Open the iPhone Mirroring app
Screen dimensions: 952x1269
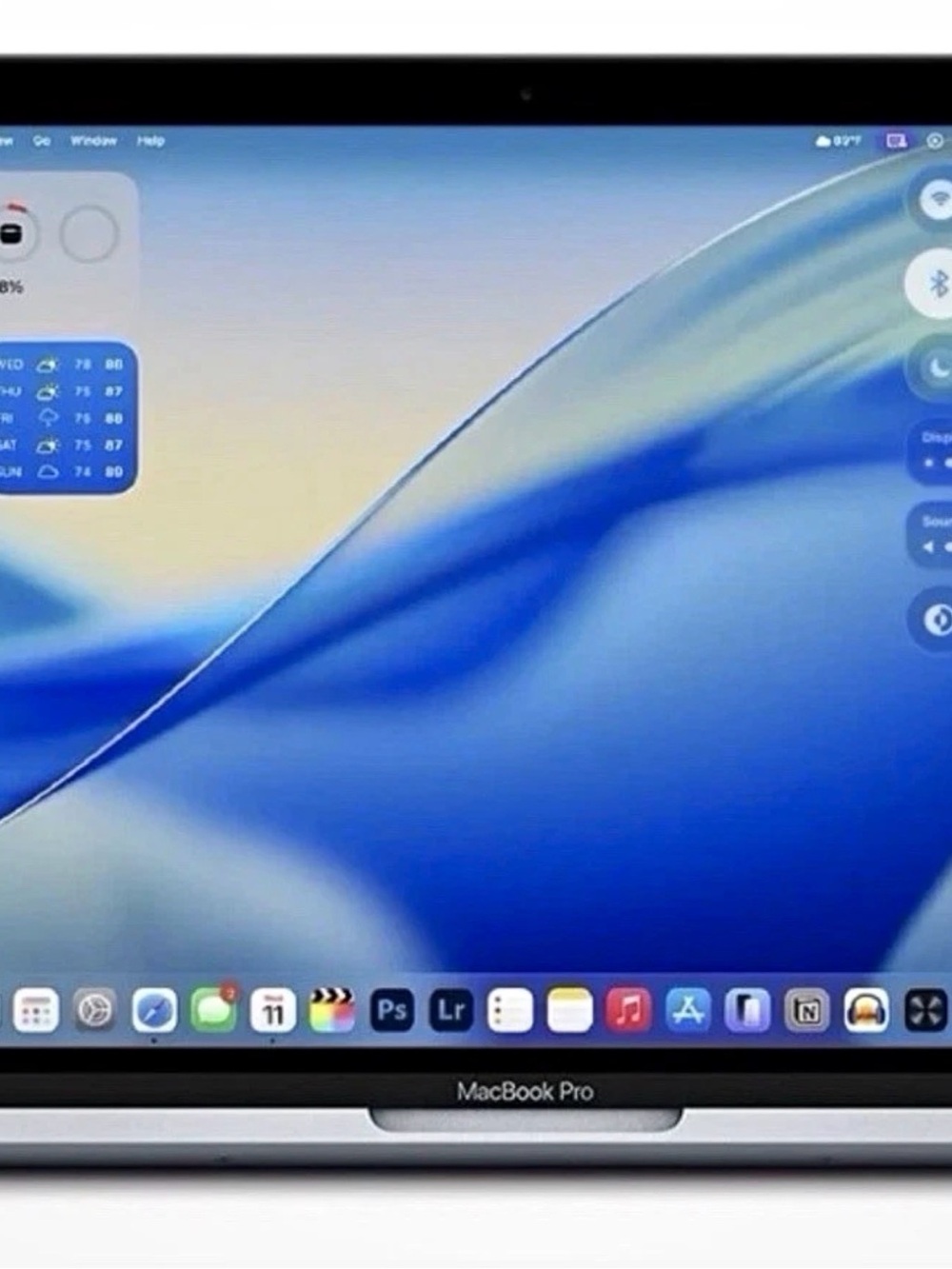(747, 1010)
